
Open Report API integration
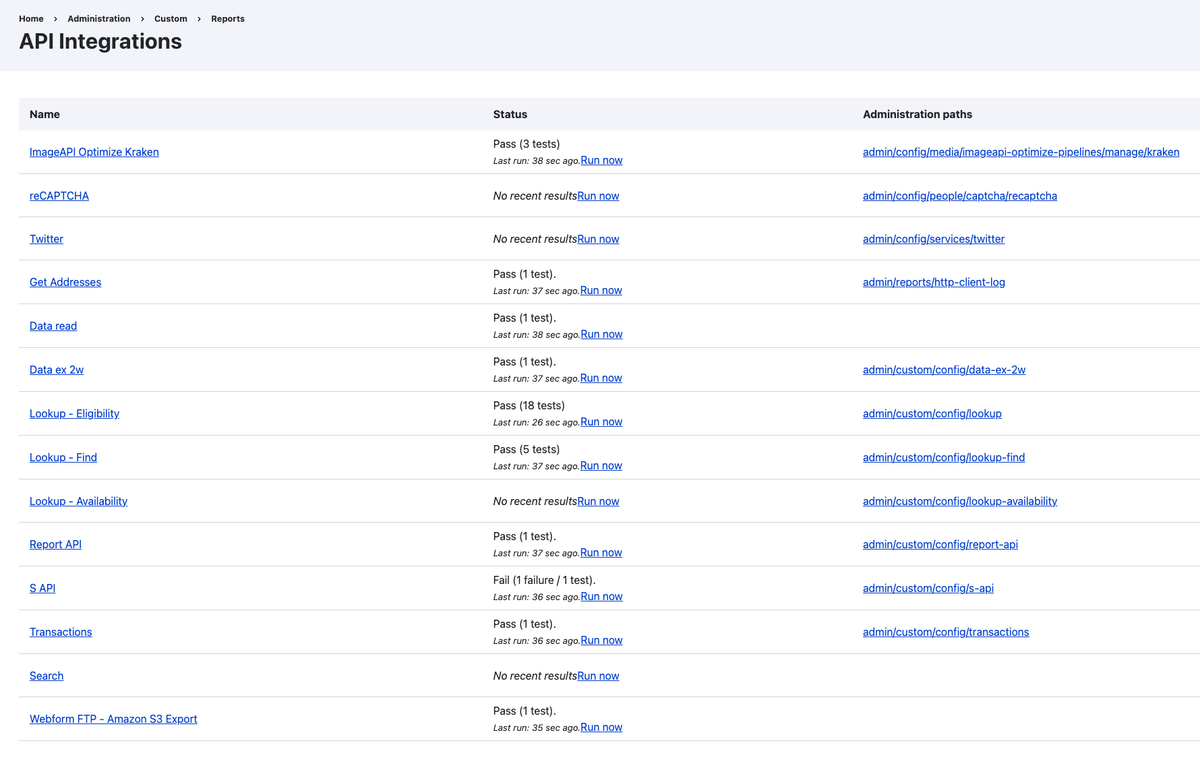tap(55, 545)
